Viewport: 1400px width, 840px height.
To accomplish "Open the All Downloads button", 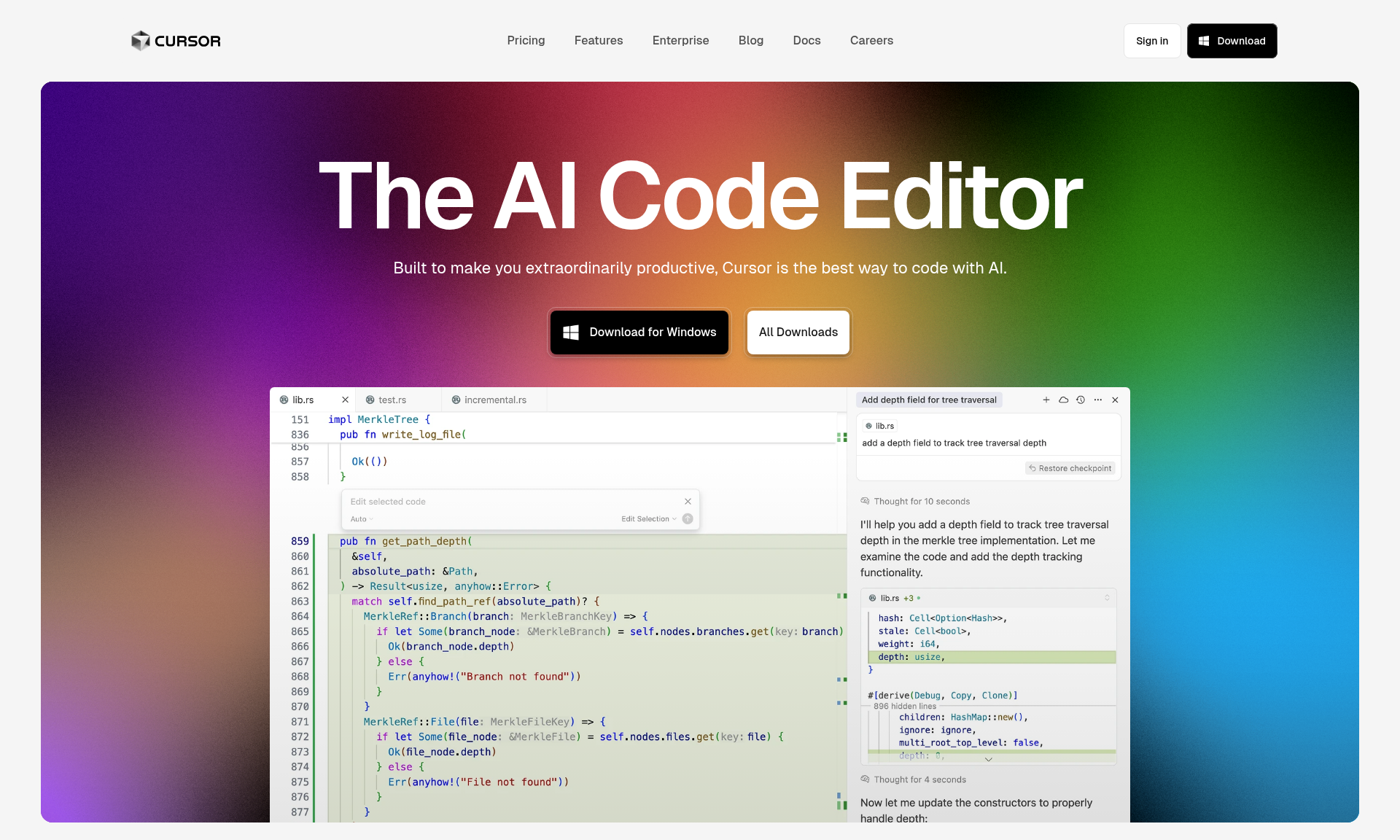I will [798, 332].
